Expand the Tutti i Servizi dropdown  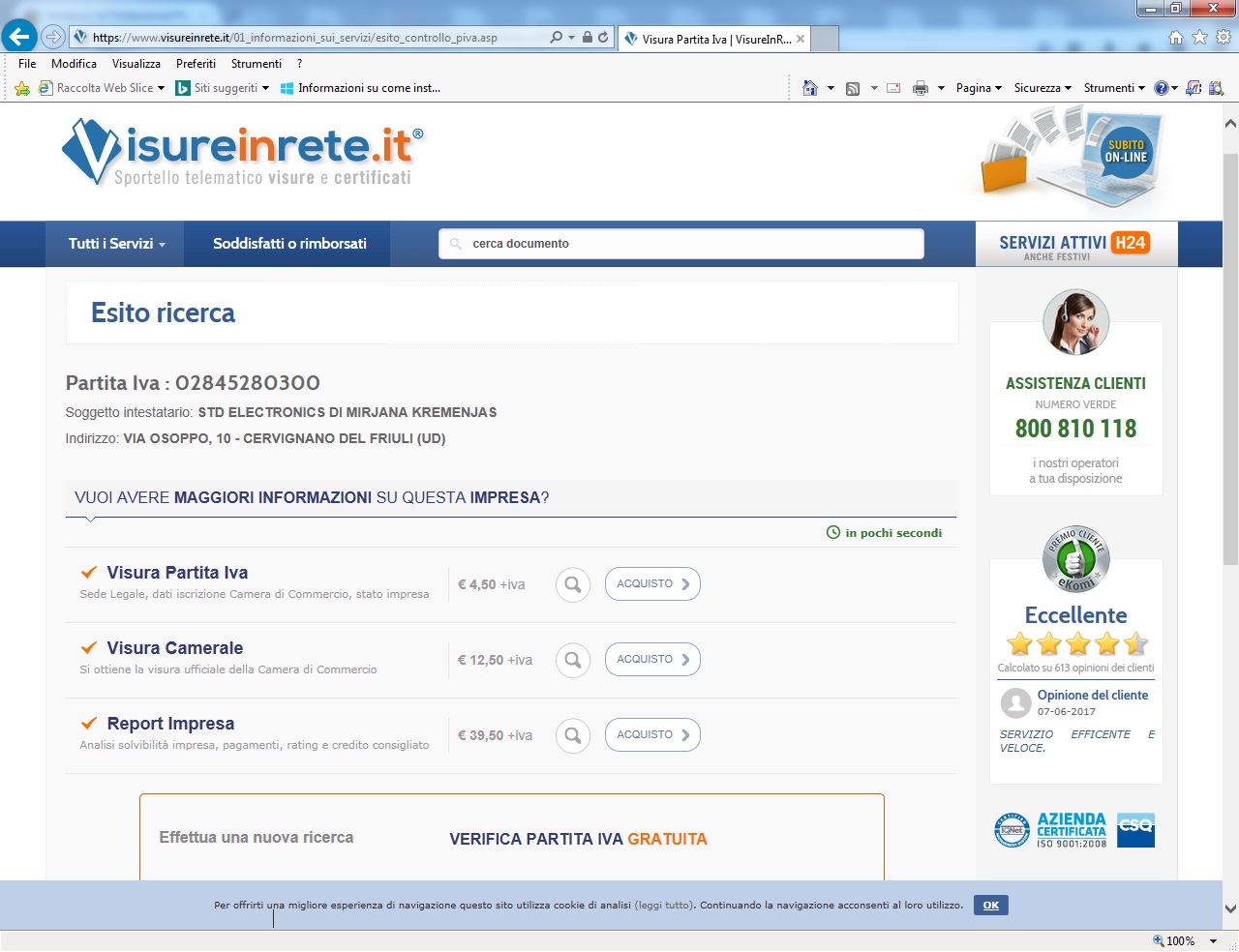(x=116, y=244)
